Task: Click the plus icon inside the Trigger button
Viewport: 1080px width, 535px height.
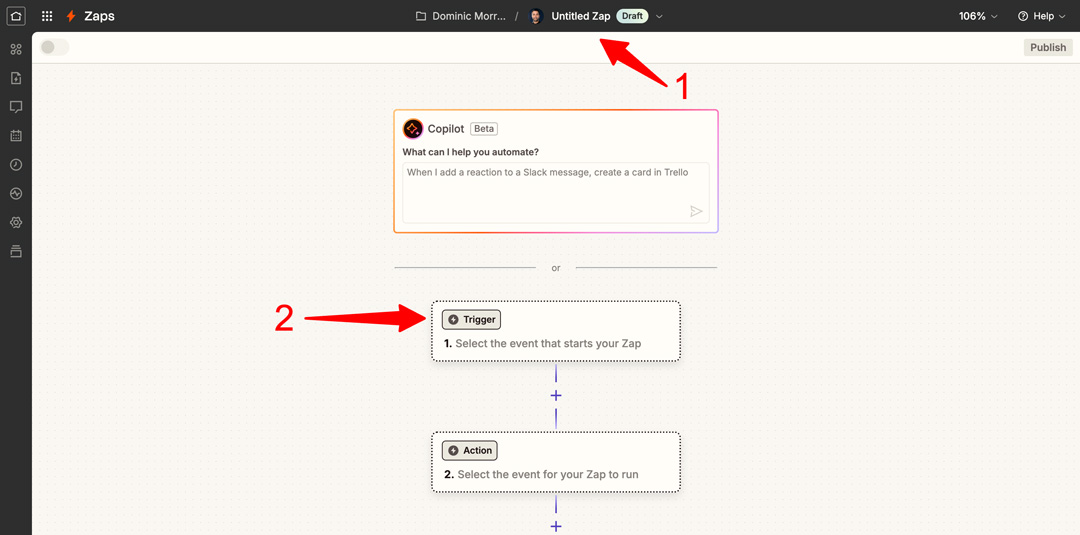Action: click(x=453, y=319)
